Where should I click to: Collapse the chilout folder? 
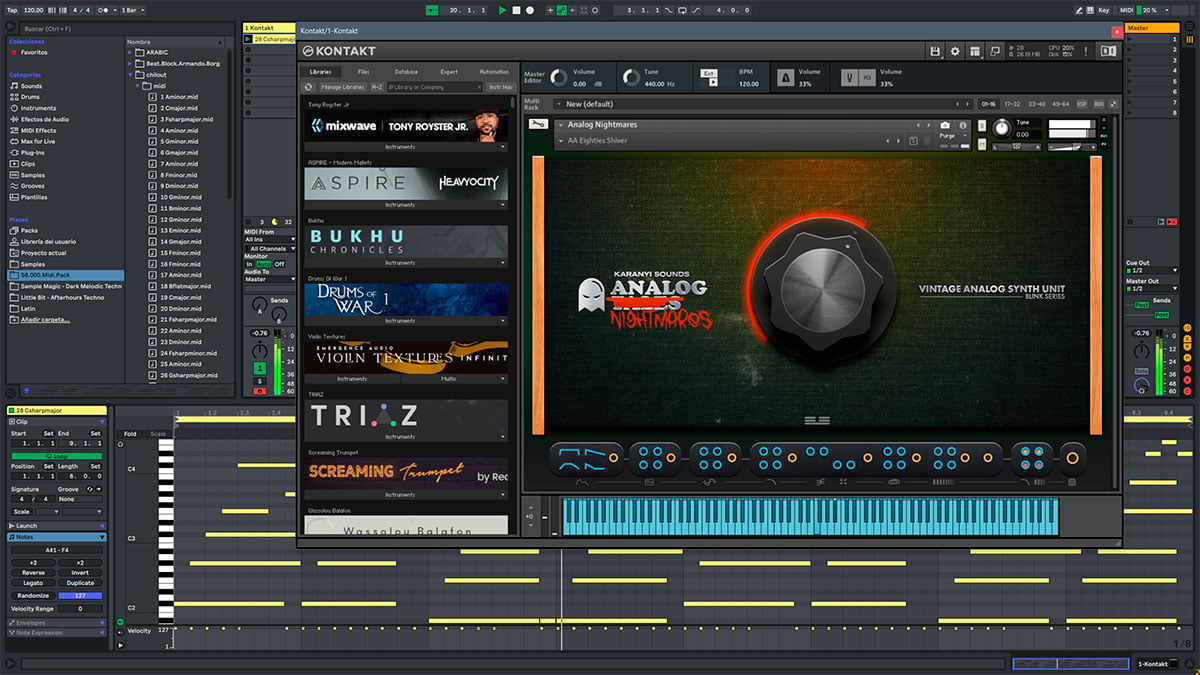132,74
